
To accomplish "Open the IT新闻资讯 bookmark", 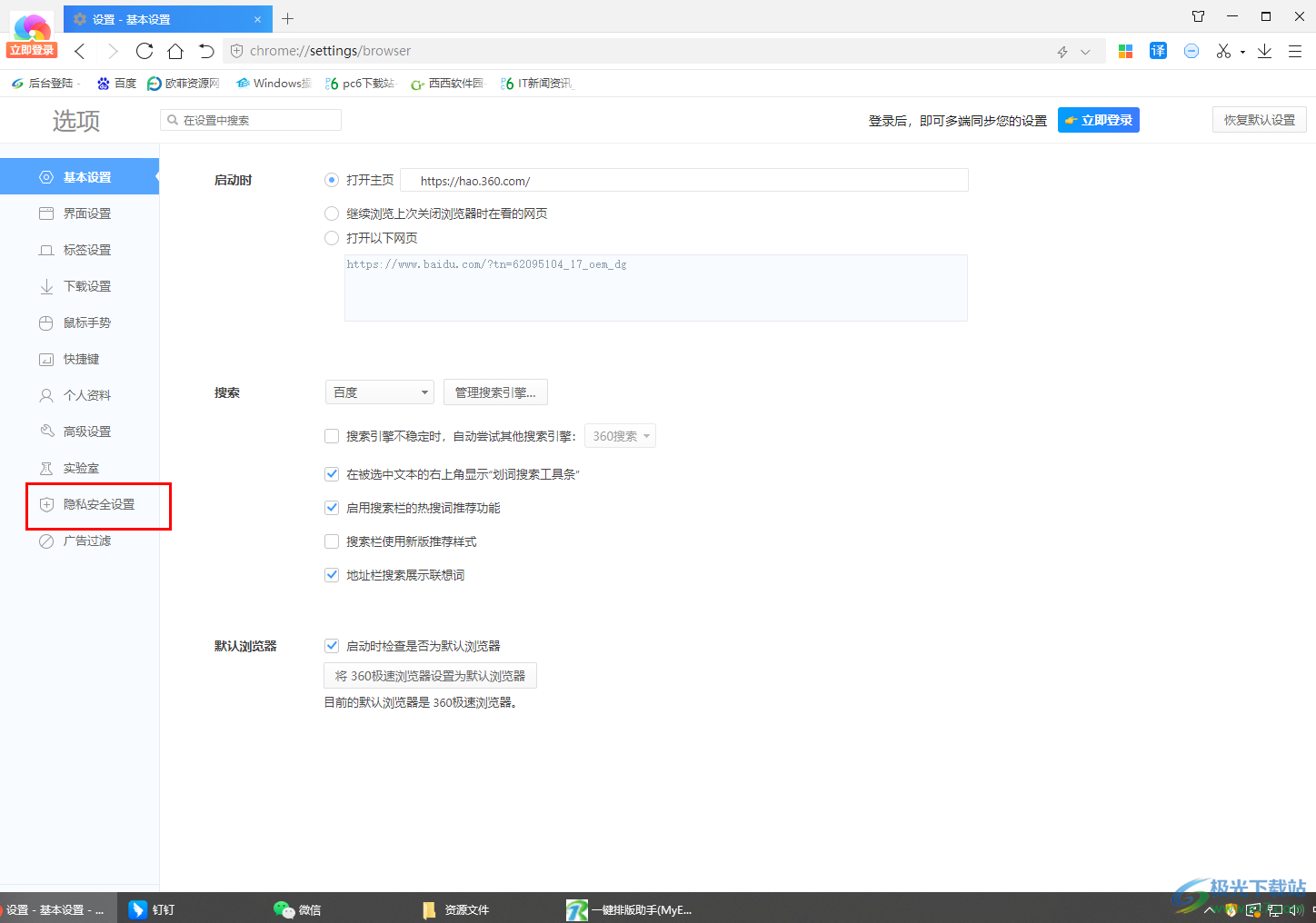I will coord(536,83).
